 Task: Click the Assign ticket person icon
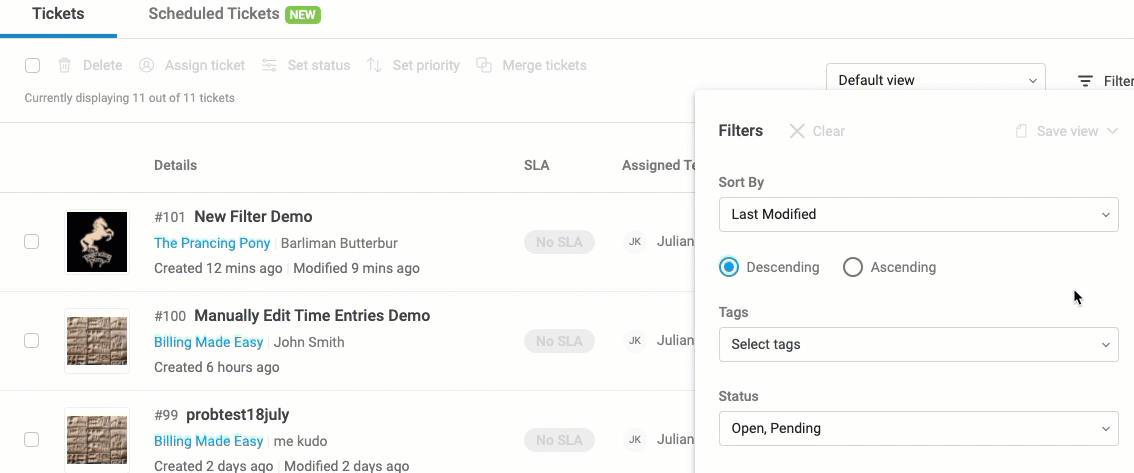[146, 65]
